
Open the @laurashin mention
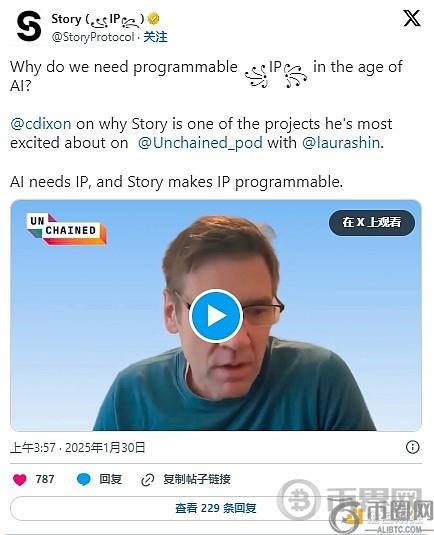pos(341,143)
